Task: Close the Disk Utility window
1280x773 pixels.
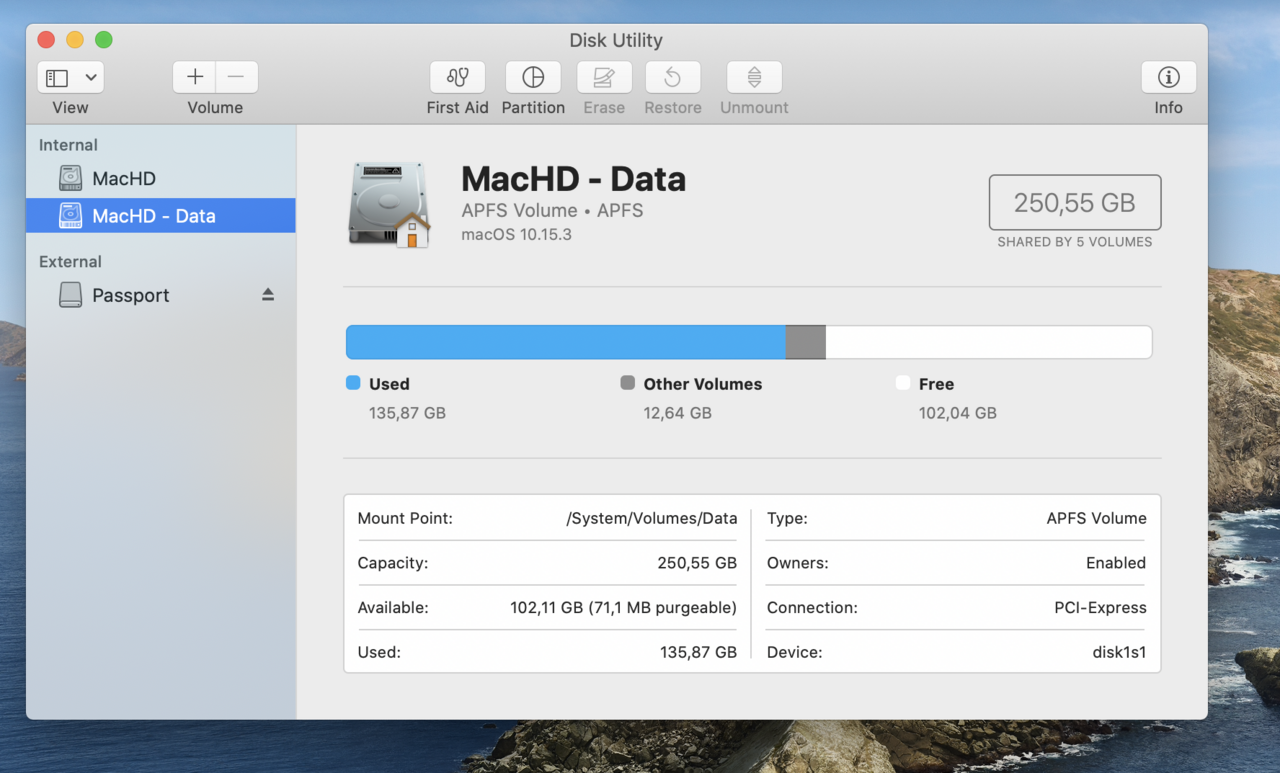Action: (x=46, y=40)
